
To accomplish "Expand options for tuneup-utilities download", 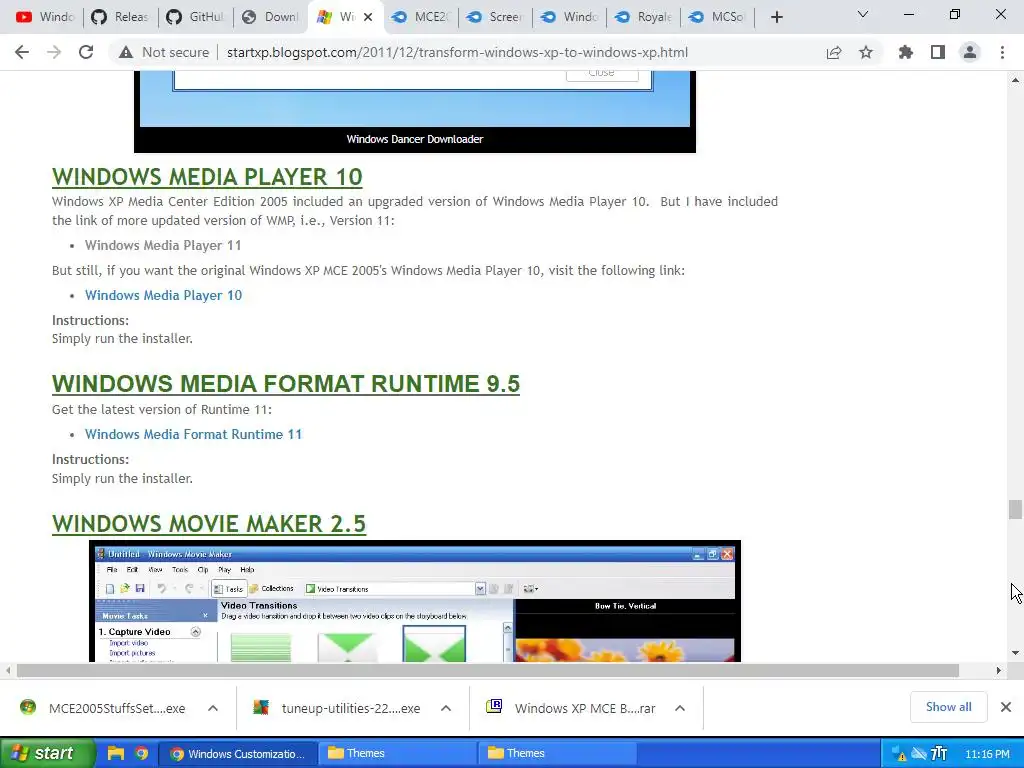I will pos(446,708).
